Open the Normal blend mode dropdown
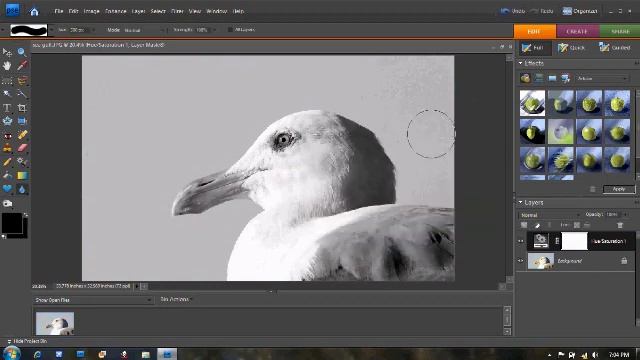640x360 pixels. (x=549, y=215)
